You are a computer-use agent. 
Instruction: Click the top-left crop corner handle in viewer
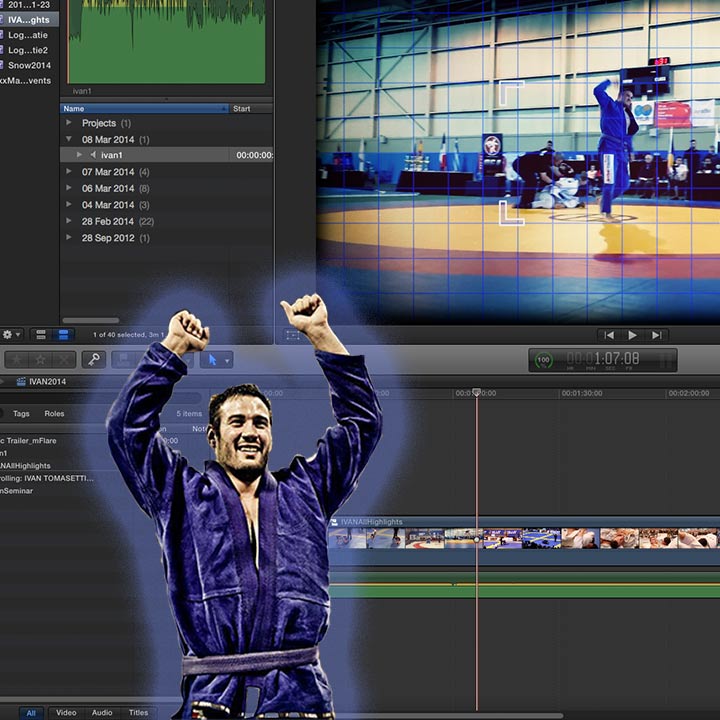[x=511, y=92]
